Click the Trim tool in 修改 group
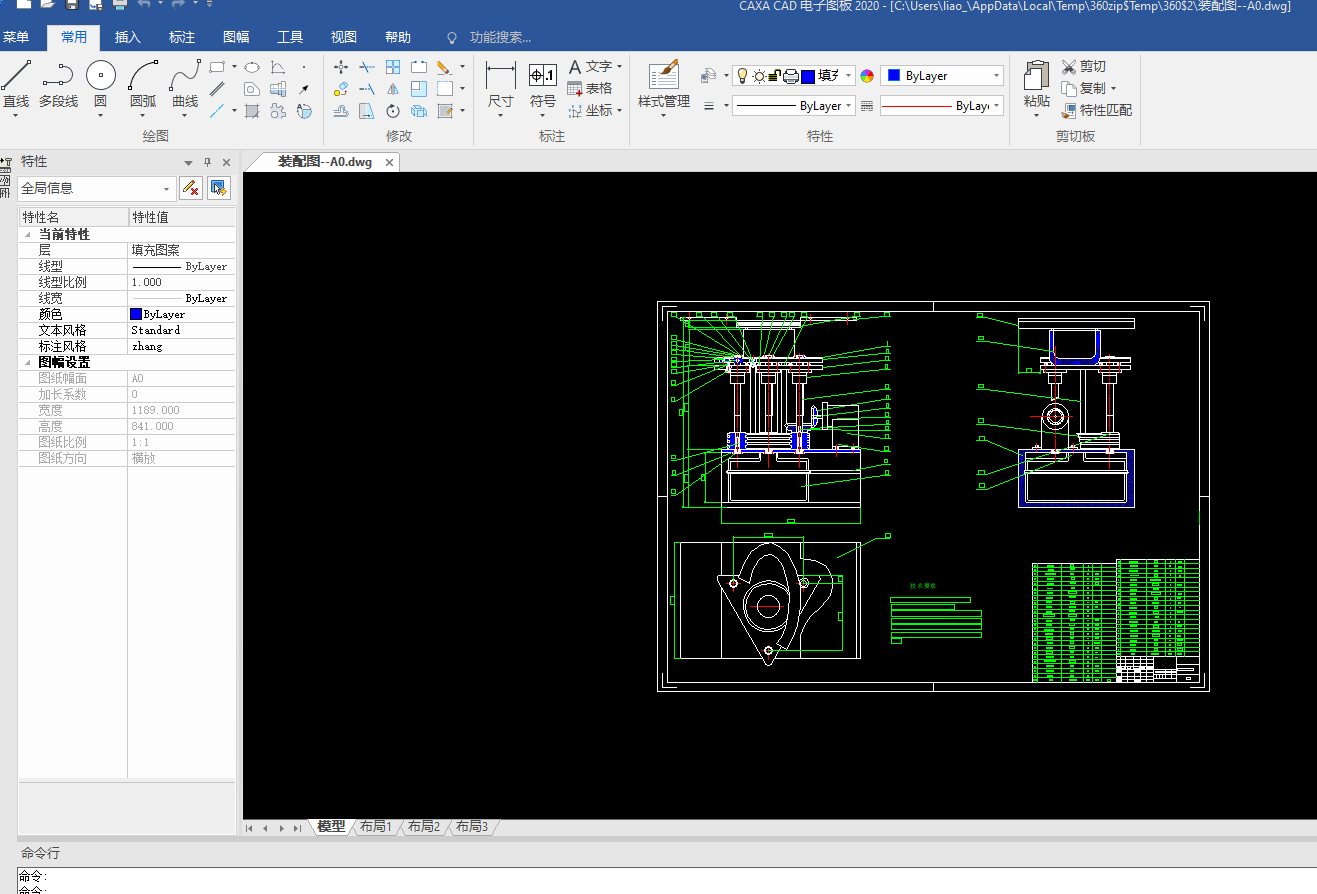This screenshot has height=894, width=1317. tap(367, 67)
